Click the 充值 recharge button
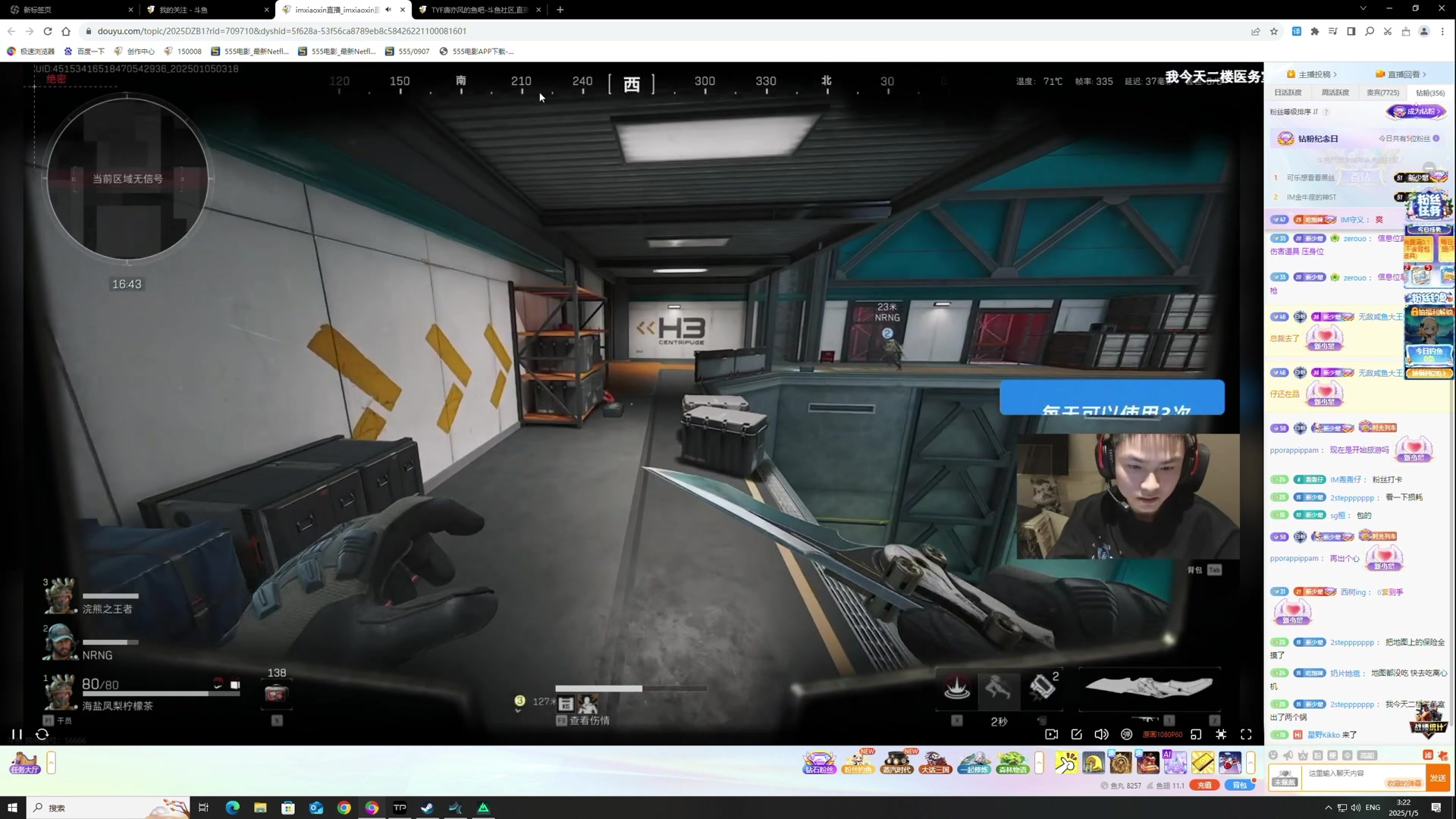 [x=1204, y=786]
